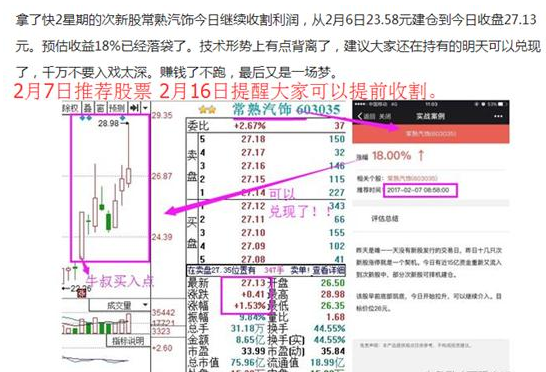Click the red stock name banner
The image size is (546, 372).
pyautogui.click(x=431, y=134)
